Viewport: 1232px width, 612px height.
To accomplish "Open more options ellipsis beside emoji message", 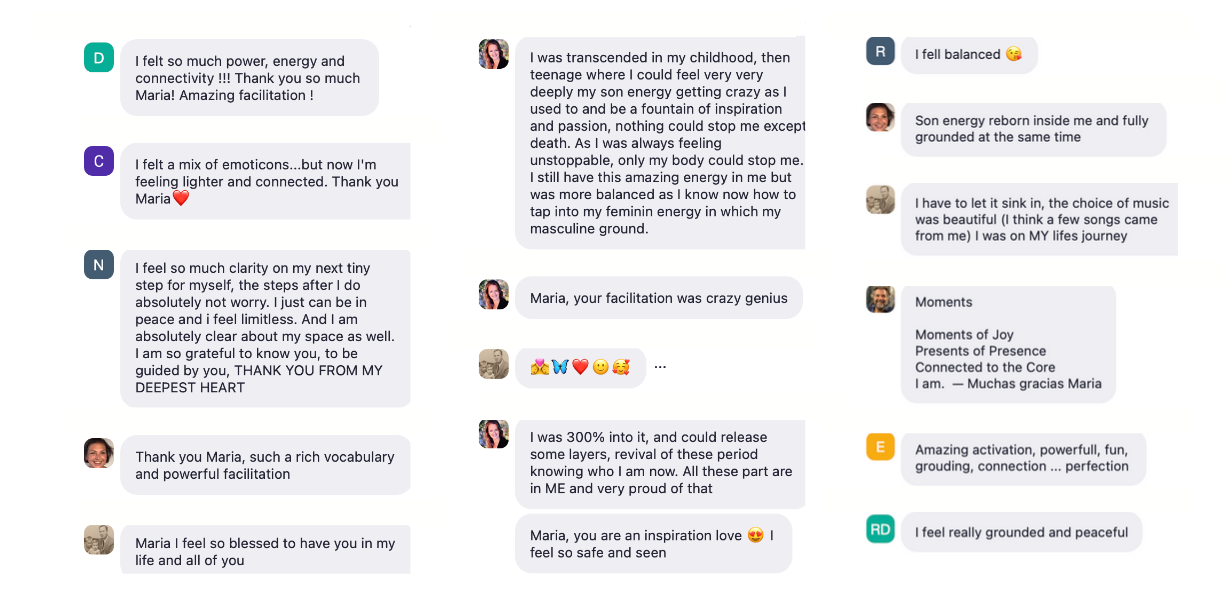I will tap(660, 367).
